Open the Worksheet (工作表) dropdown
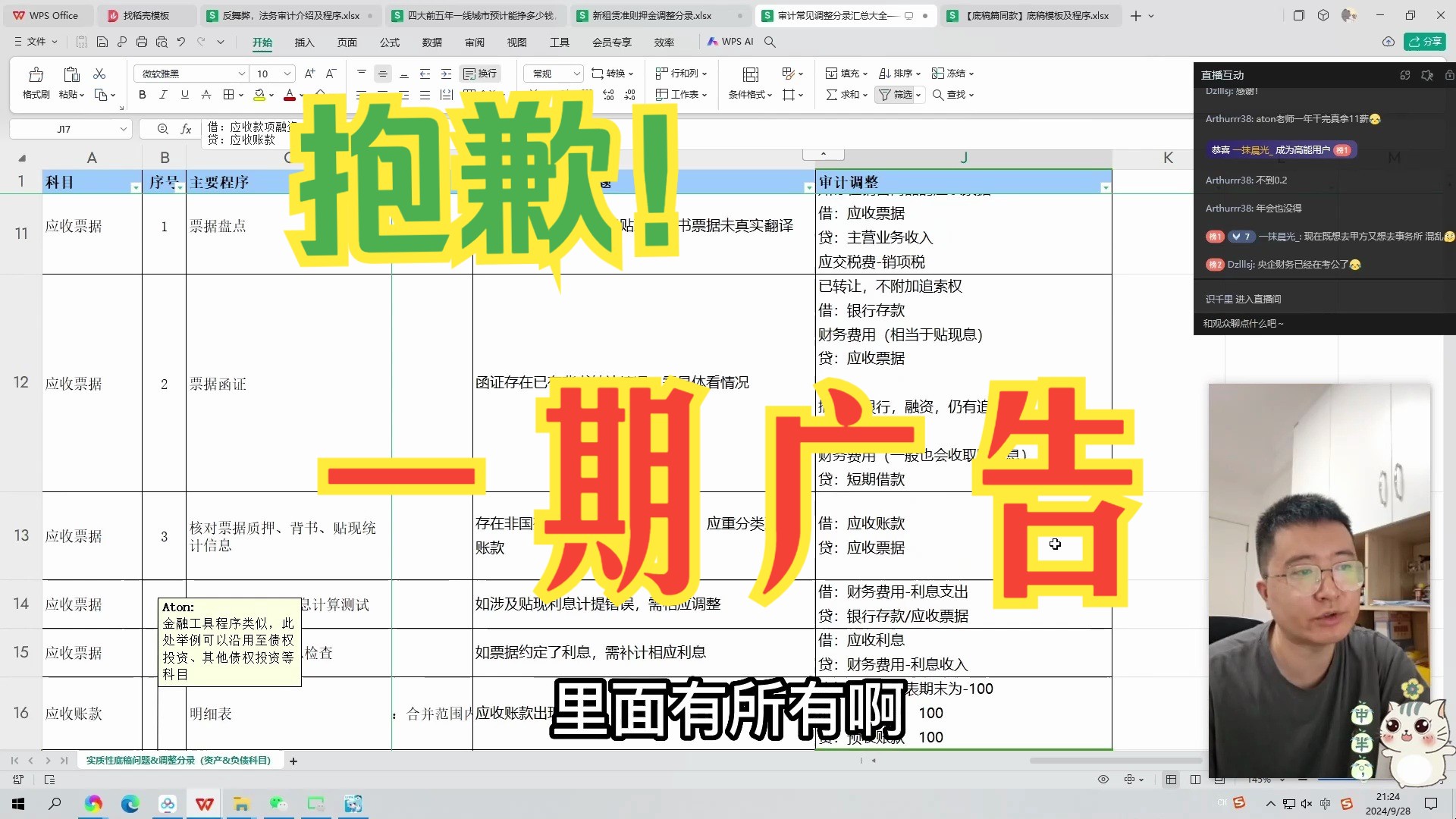The image size is (1456, 819). [681, 95]
